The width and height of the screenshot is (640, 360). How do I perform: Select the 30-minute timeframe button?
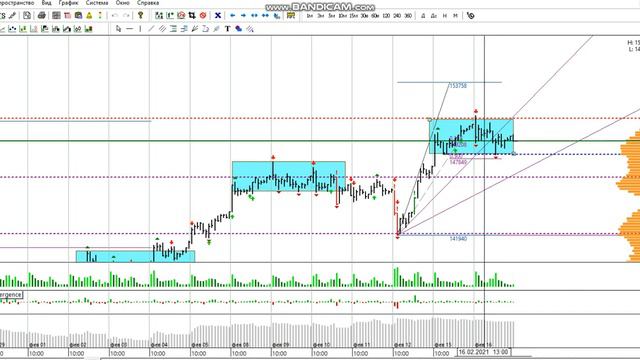point(364,16)
